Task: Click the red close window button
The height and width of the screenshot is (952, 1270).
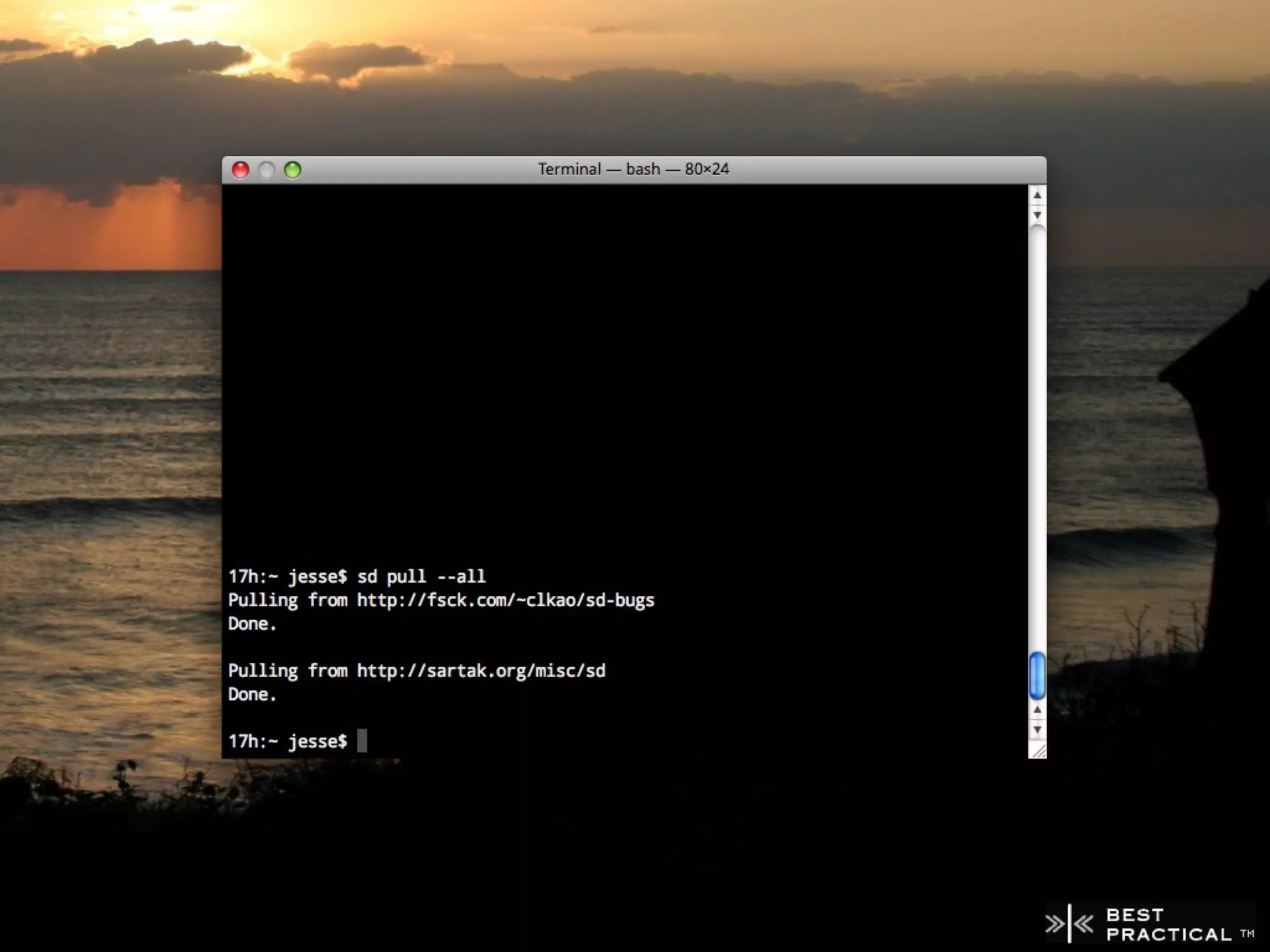Action: tap(240, 170)
